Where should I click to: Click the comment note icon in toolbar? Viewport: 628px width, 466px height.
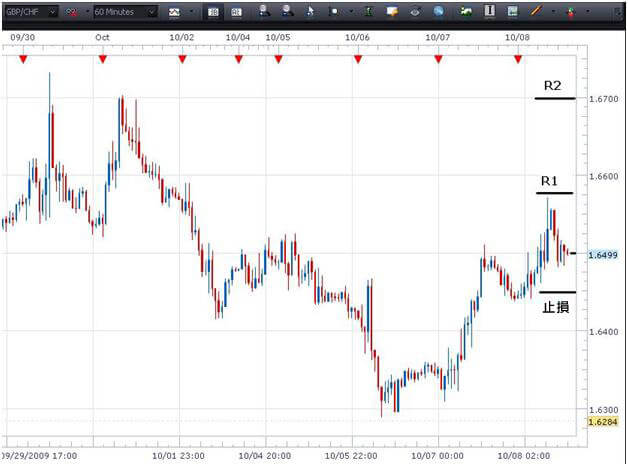(391, 12)
